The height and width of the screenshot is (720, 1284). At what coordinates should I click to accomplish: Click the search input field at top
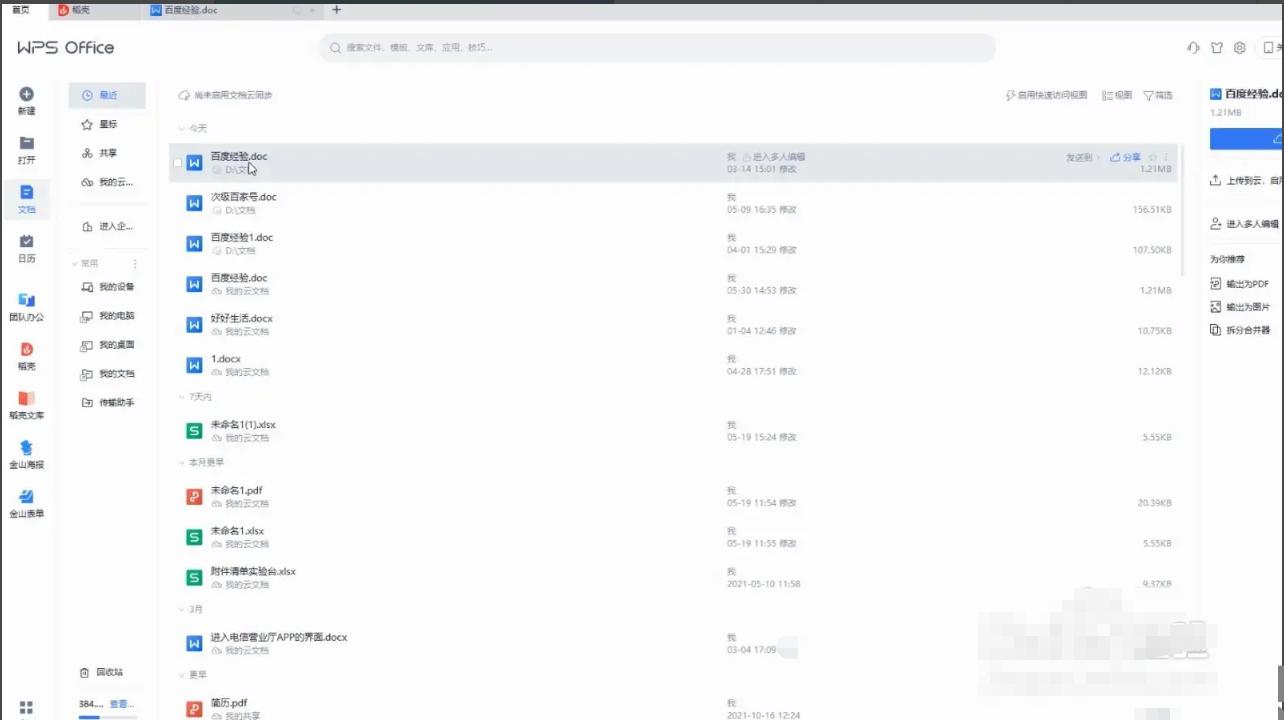[x=655, y=47]
